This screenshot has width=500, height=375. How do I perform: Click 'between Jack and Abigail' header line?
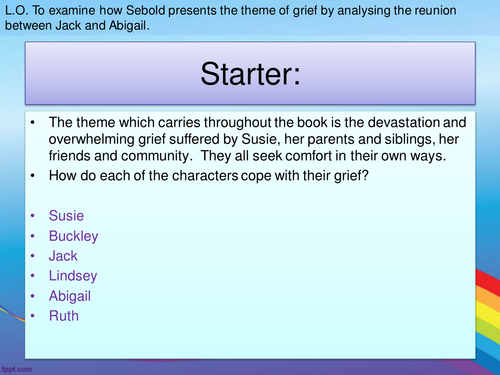(77, 26)
